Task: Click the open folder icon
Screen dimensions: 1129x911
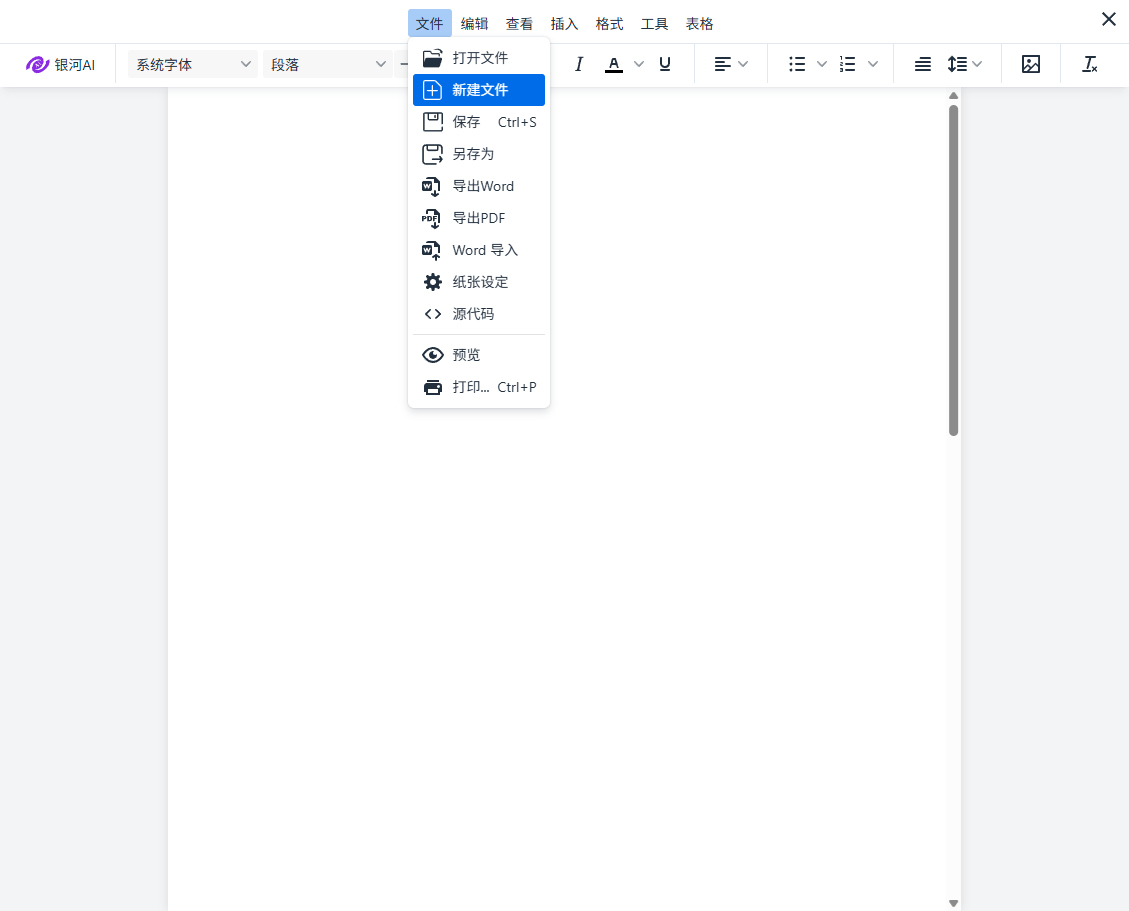Action: (432, 58)
